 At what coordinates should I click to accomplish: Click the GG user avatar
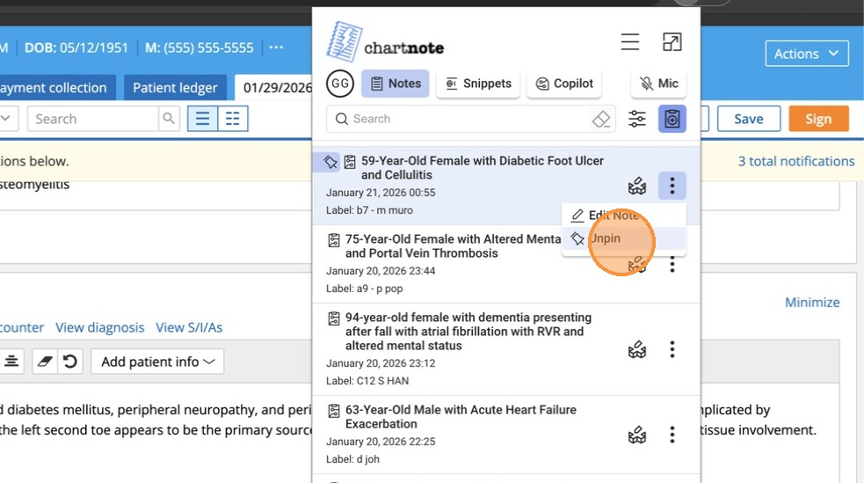click(340, 84)
